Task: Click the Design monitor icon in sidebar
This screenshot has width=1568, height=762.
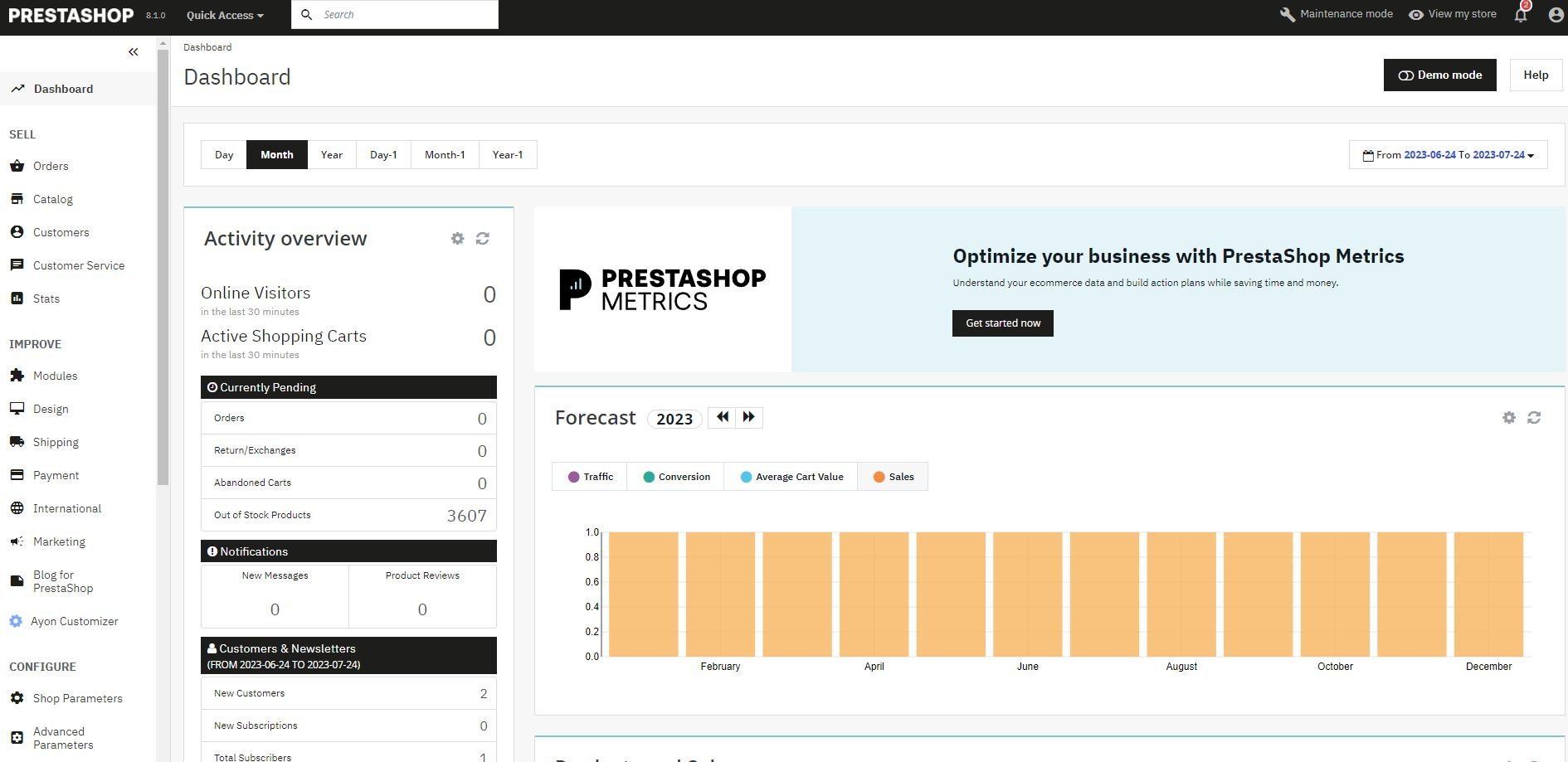Action: click(17, 409)
